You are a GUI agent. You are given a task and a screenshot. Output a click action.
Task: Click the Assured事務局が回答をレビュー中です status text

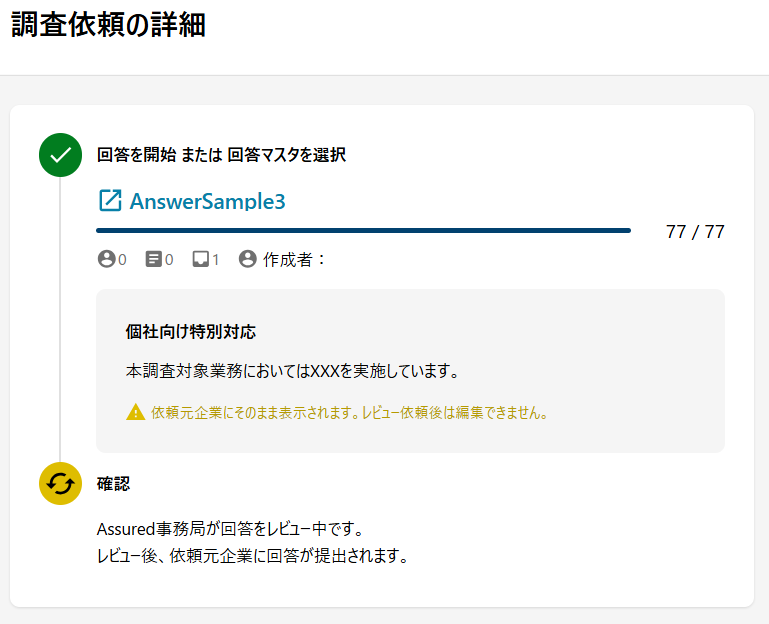coord(231,529)
